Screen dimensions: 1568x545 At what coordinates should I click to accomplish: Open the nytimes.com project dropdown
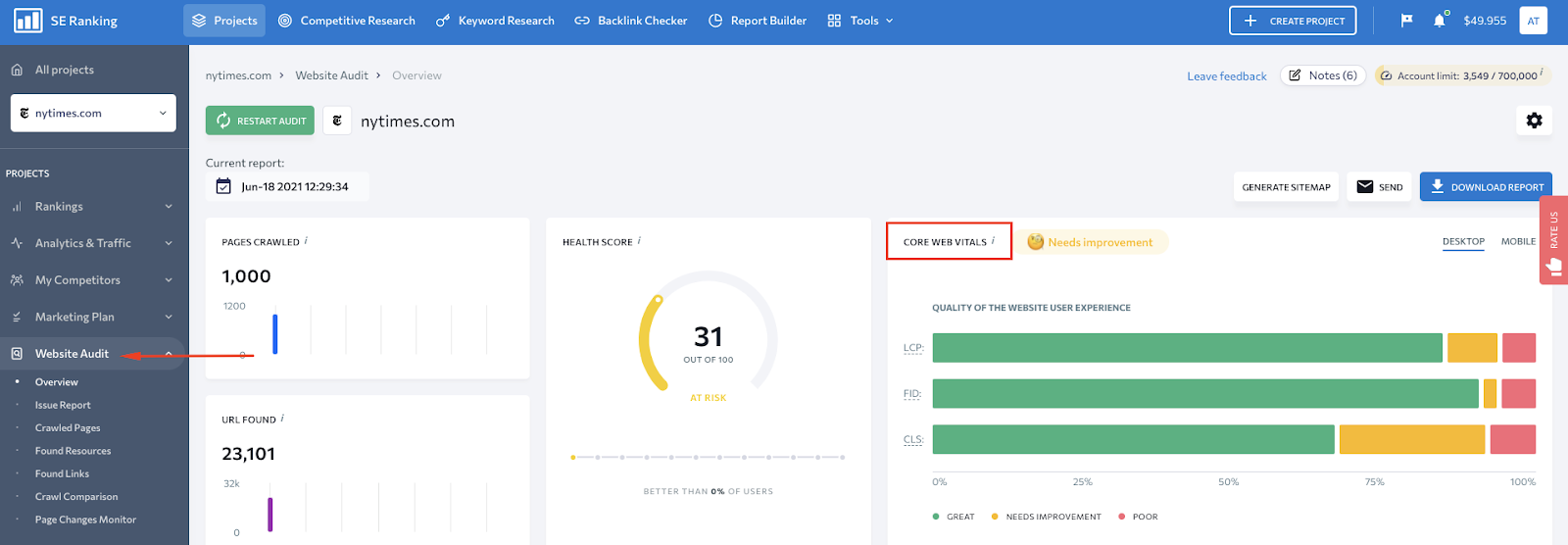pyautogui.click(x=93, y=113)
